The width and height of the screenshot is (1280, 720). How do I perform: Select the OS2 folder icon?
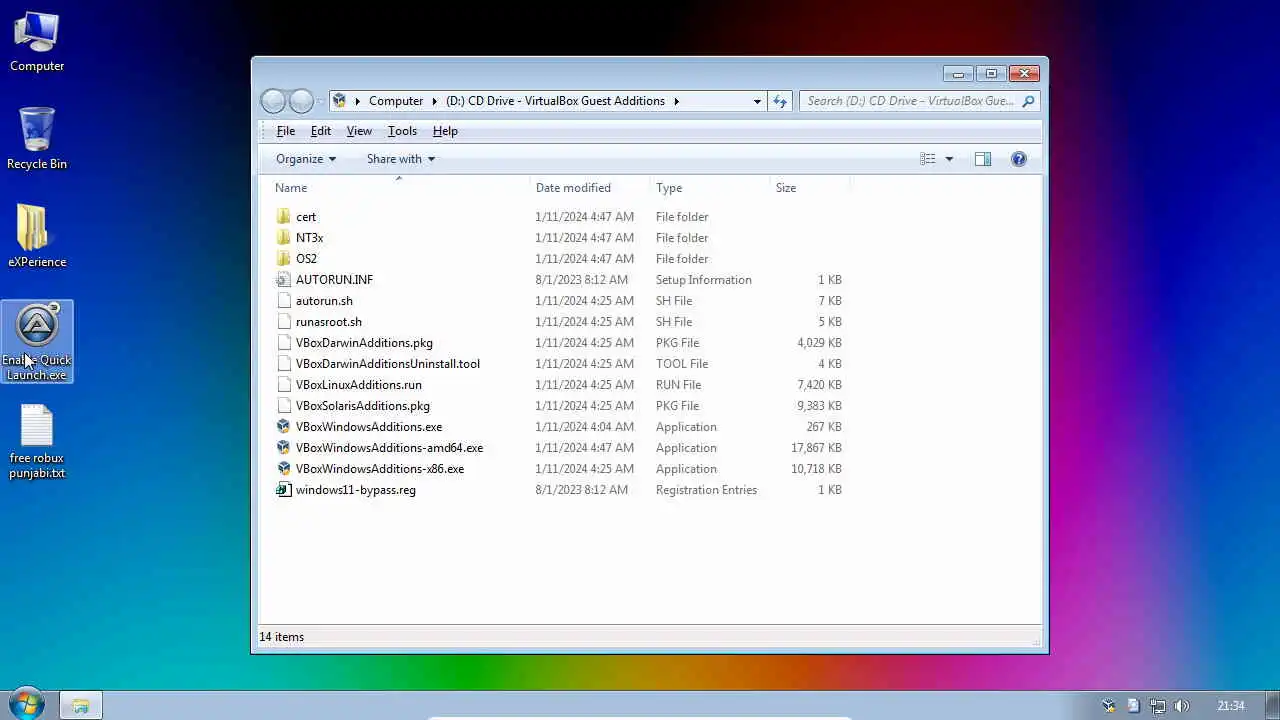(284, 259)
